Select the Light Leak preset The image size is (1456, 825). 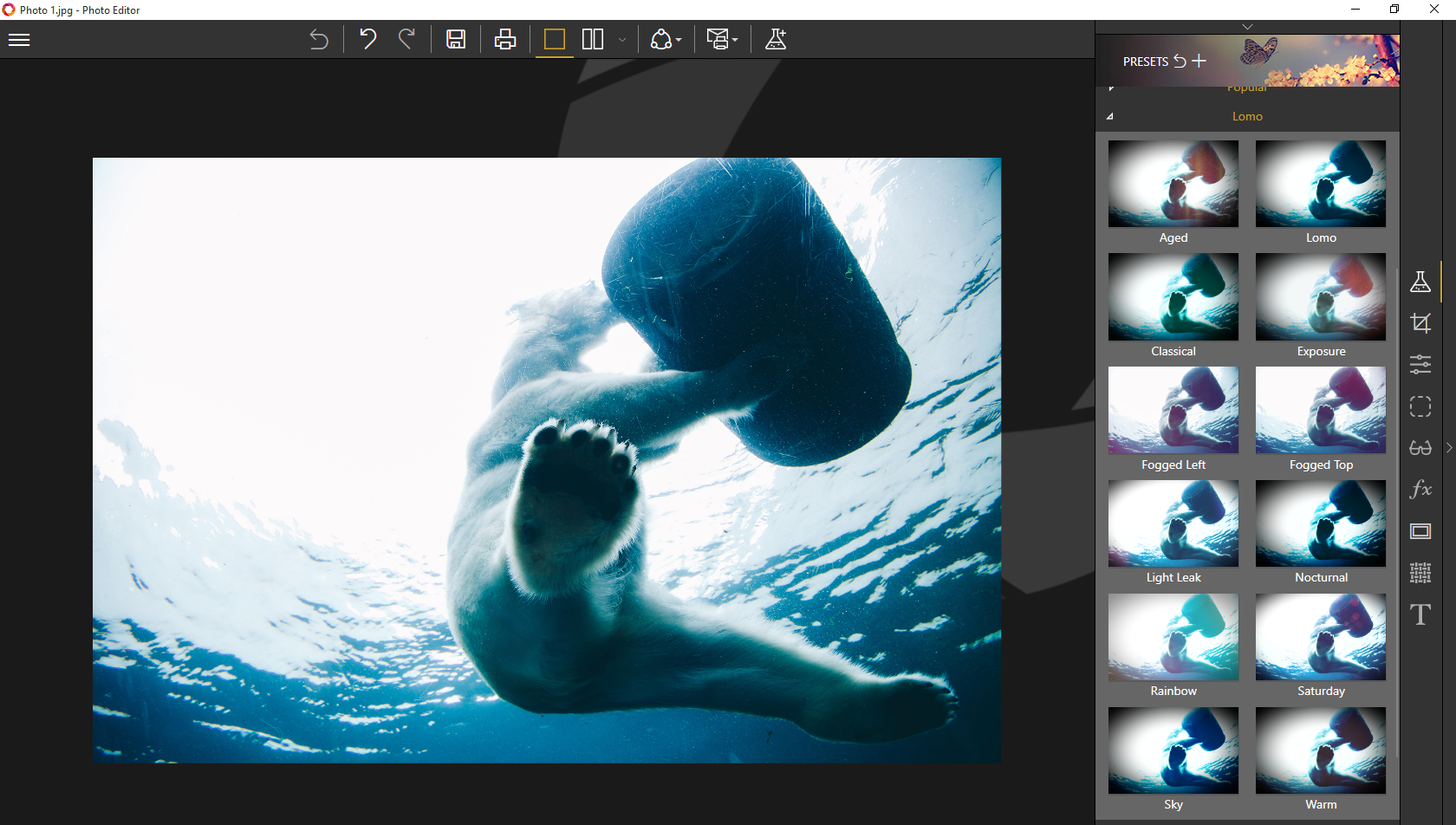pos(1173,523)
